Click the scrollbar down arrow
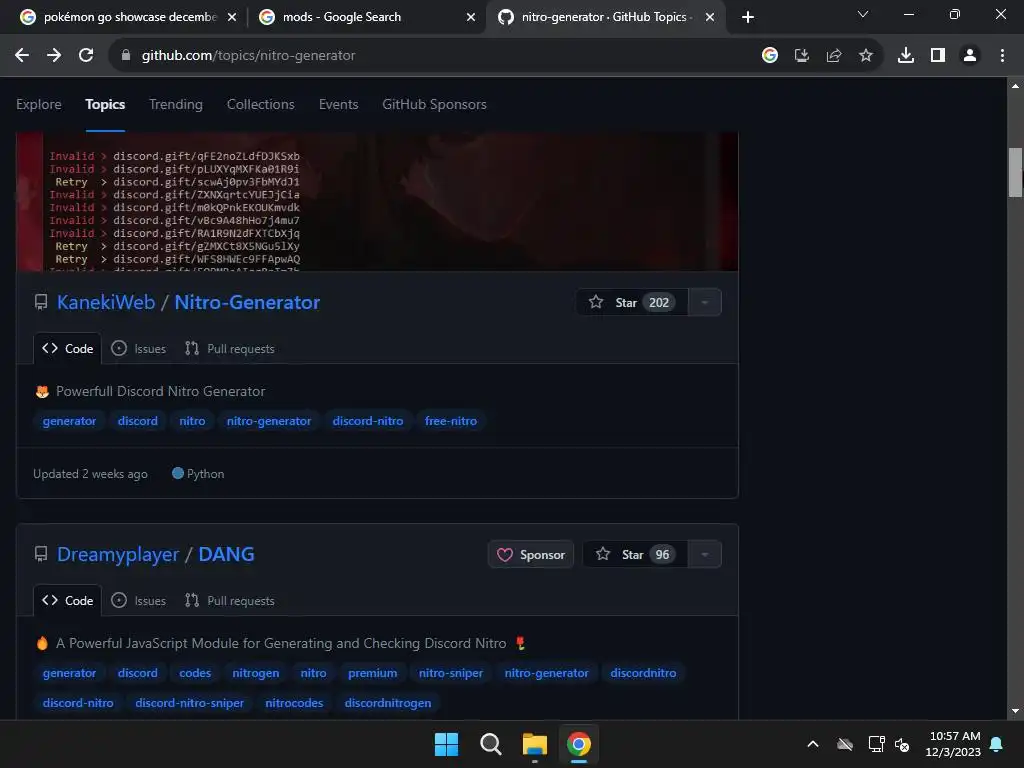The image size is (1024, 768). (1015, 711)
